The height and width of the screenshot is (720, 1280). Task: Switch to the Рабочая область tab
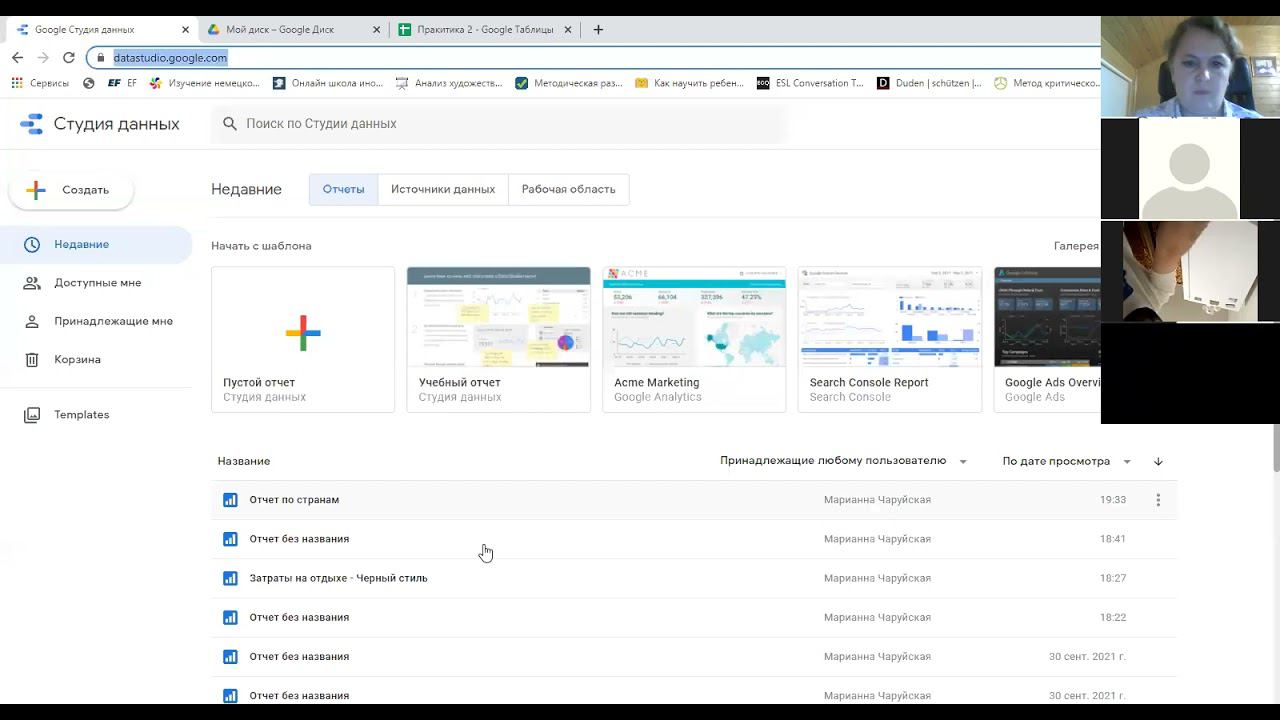coord(568,189)
